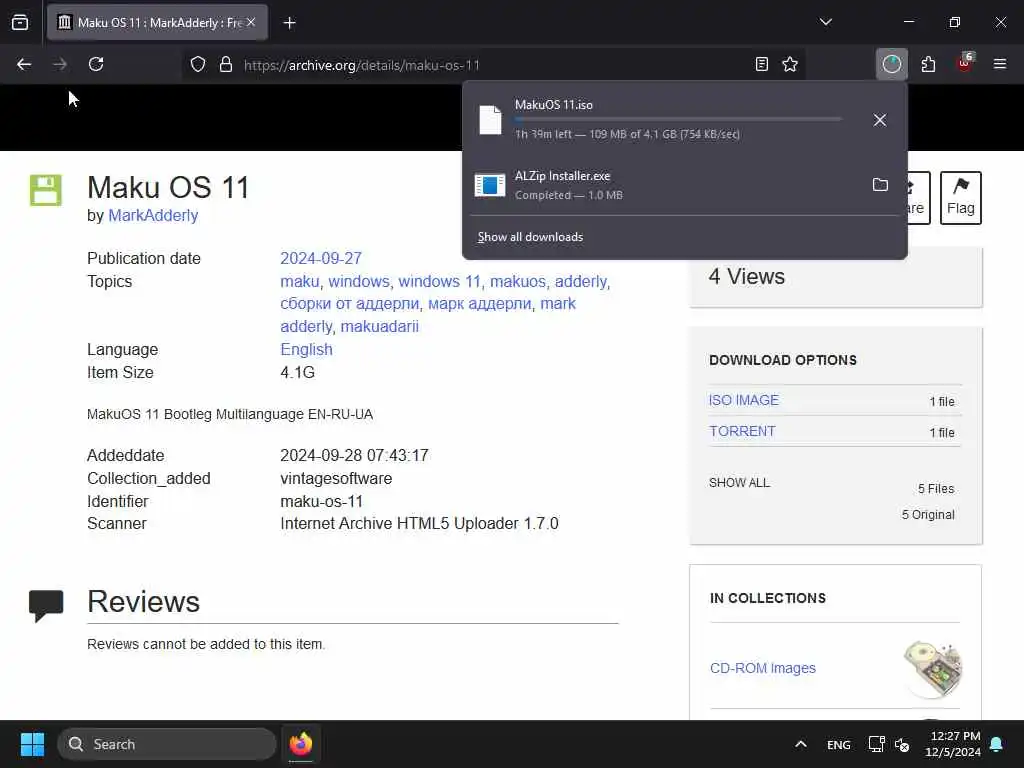The width and height of the screenshot is (1024, 768).
Task: Open the CD-ROM Images collection link
Action: coord(763,668)
